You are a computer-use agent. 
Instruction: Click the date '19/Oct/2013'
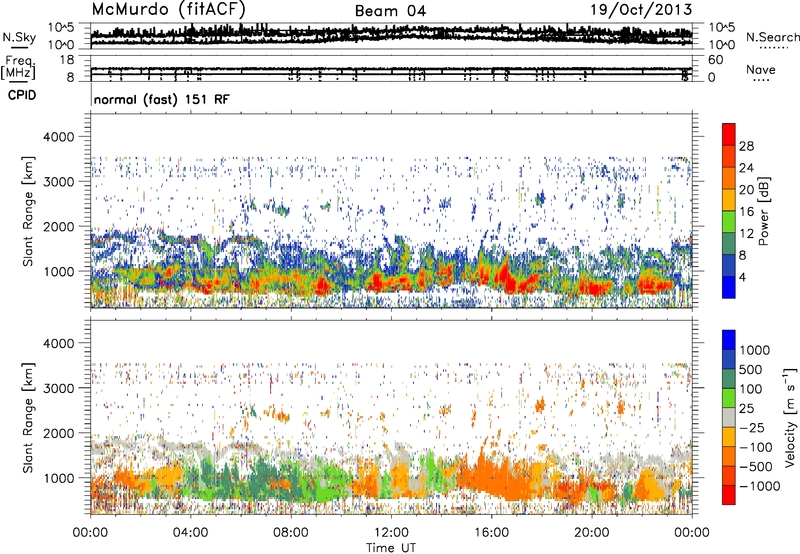click(x=641, y=10)
